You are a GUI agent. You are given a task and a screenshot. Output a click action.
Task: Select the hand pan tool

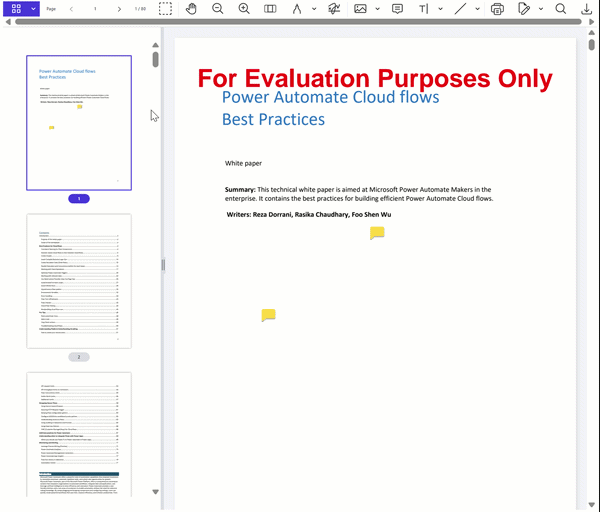coord(192,8)
